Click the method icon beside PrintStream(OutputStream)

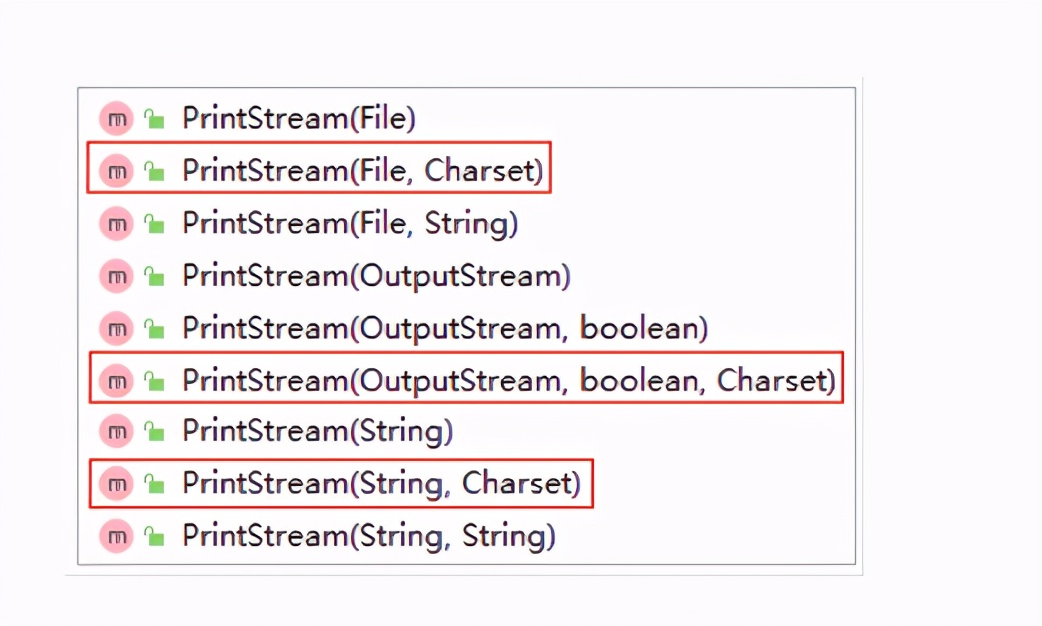pos(116,275)
